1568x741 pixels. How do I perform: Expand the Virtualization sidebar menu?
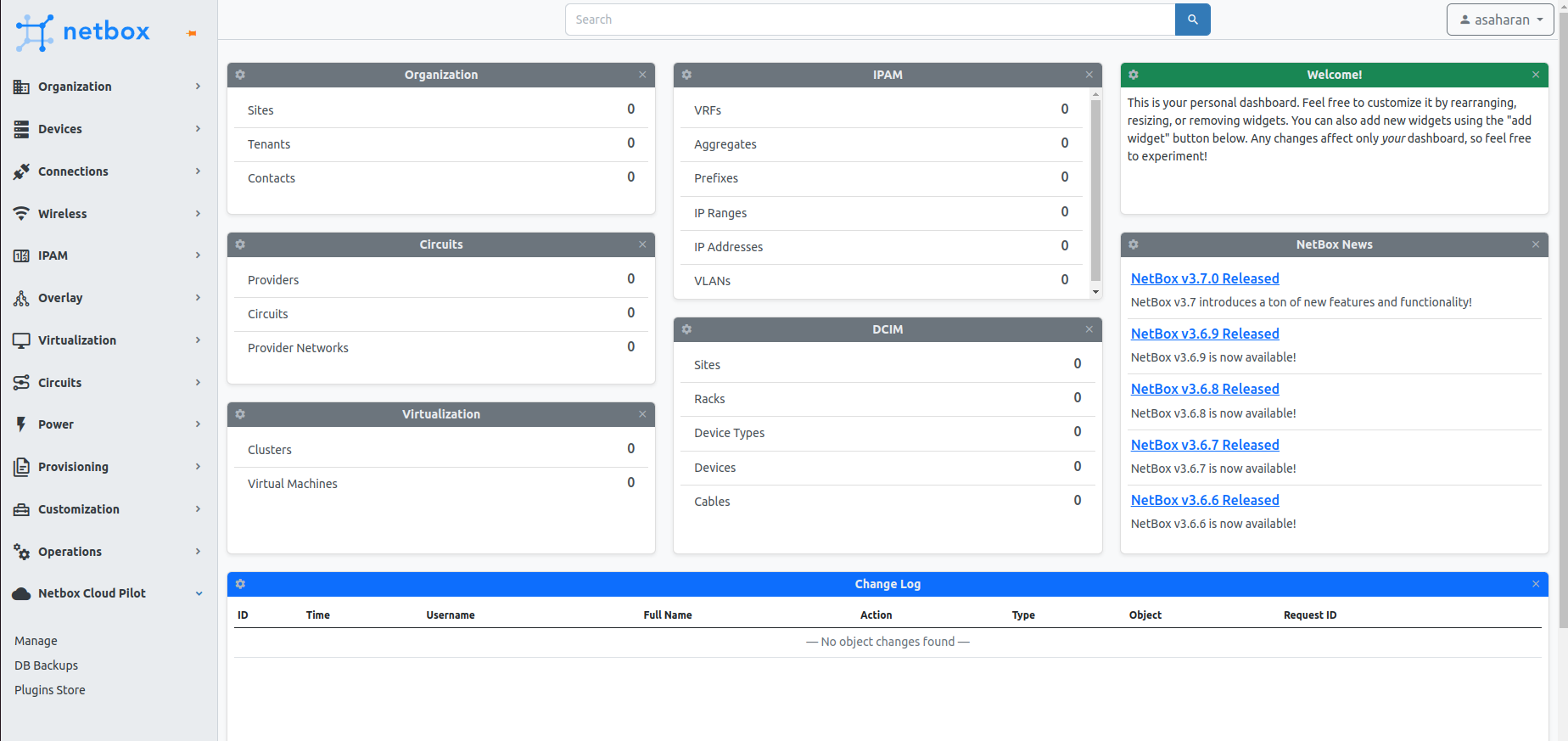coord(198,340)
